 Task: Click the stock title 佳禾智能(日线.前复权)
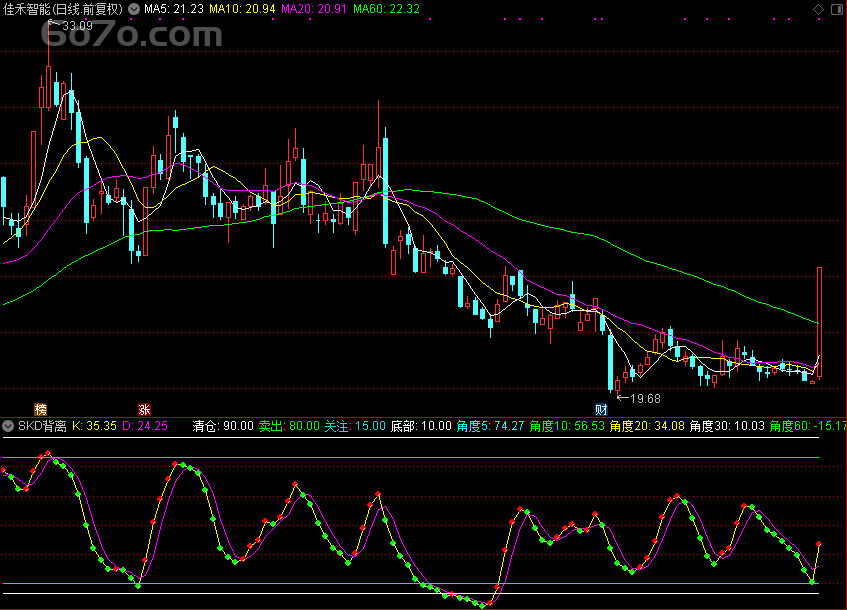(63, 9)
